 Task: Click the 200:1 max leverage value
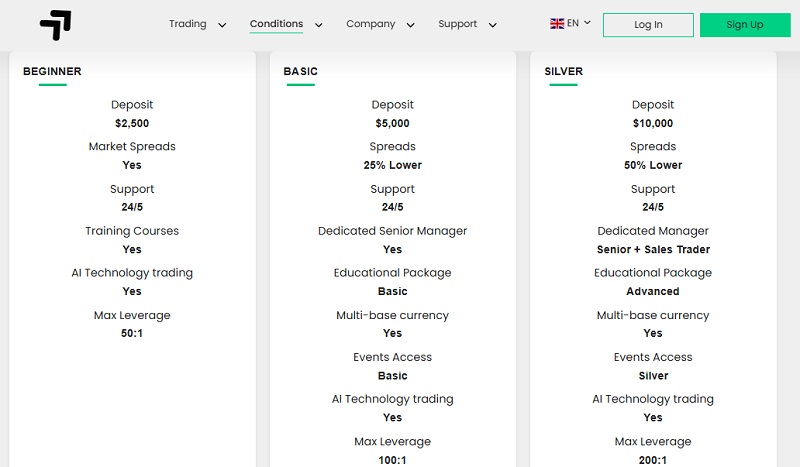(x=653, y=460)
